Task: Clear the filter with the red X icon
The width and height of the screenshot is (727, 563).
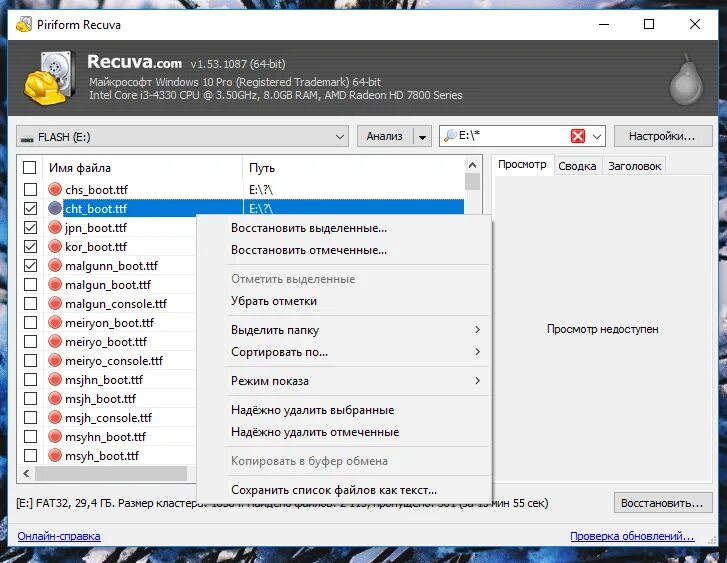Action: coord(578,136)
